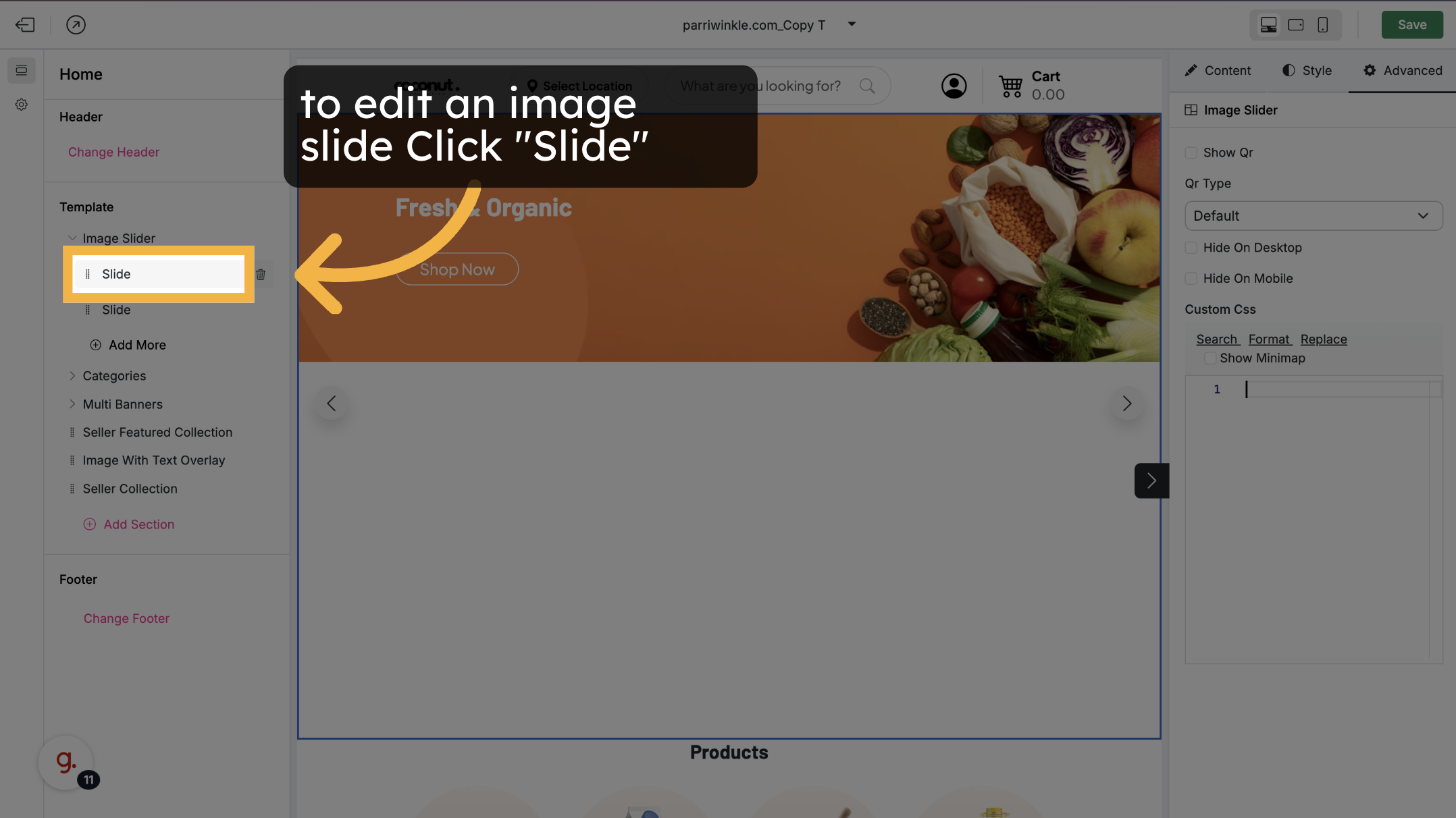Select the first Slide item
The image size is (1456, 818).
click(159, 274)
